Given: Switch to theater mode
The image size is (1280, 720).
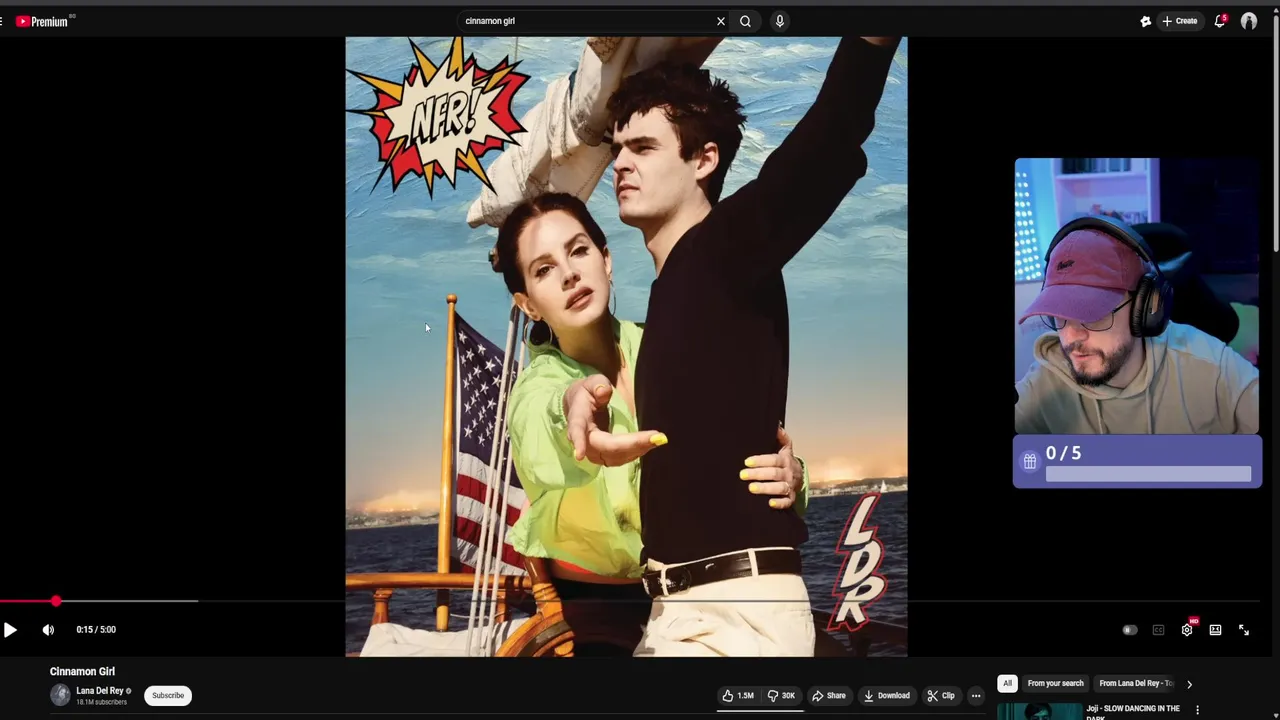Looking at the screenshot, I should pyautogui.click(x=1215, y=630).
